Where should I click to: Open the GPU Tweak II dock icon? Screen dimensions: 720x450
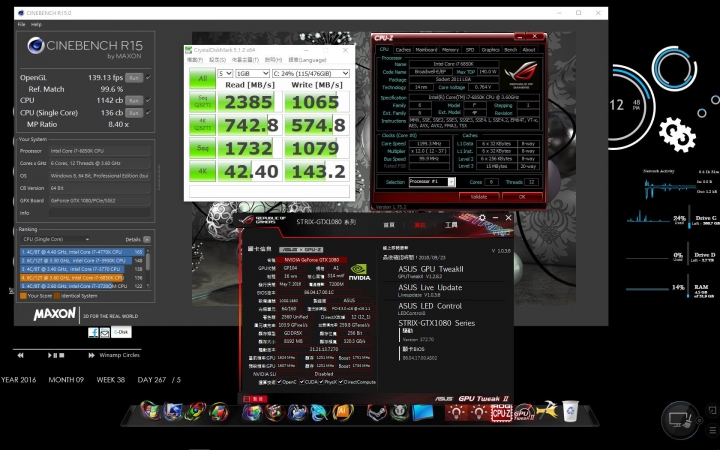tap(524, 413)
